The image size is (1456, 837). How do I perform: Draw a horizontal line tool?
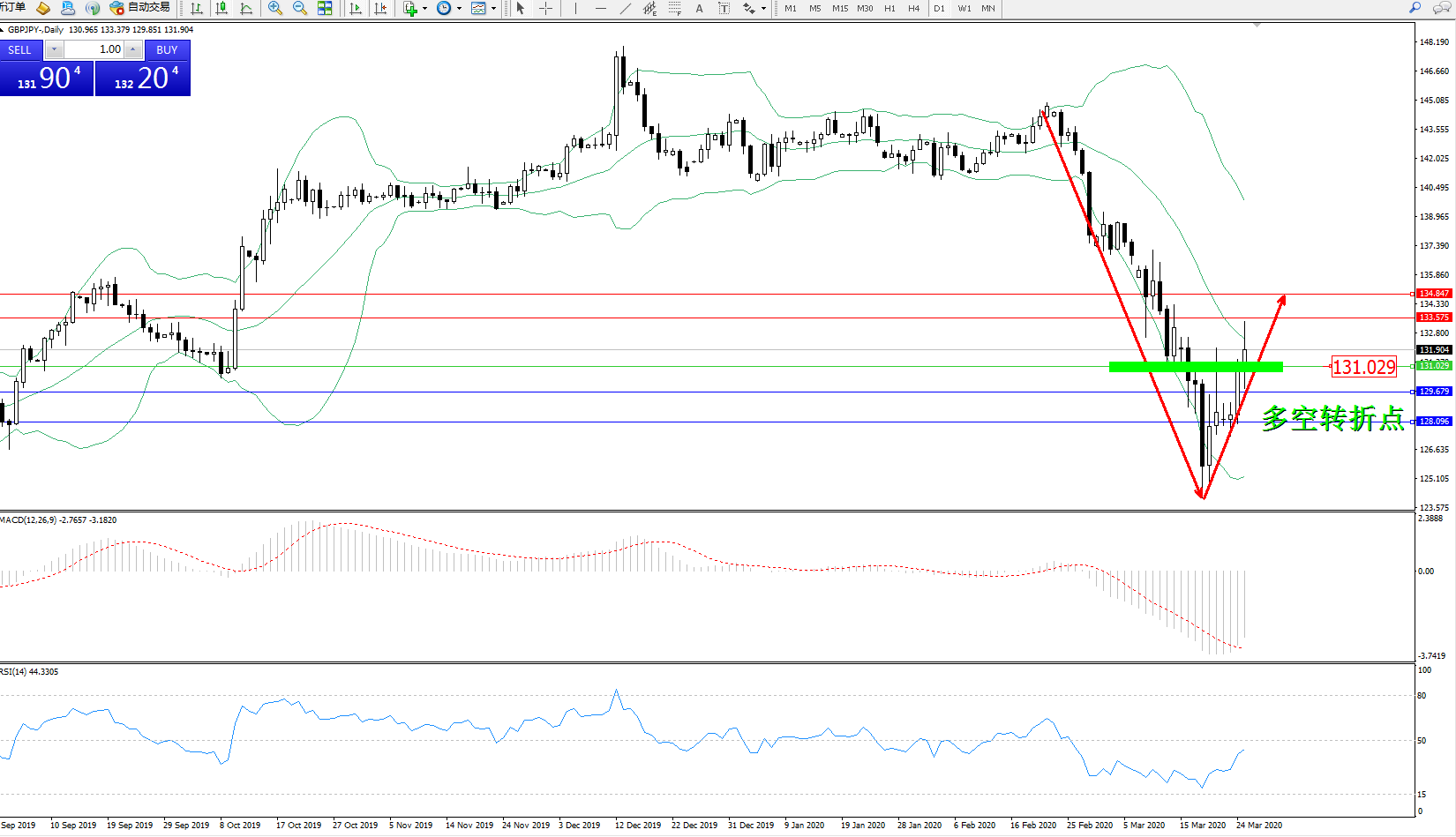601,8
